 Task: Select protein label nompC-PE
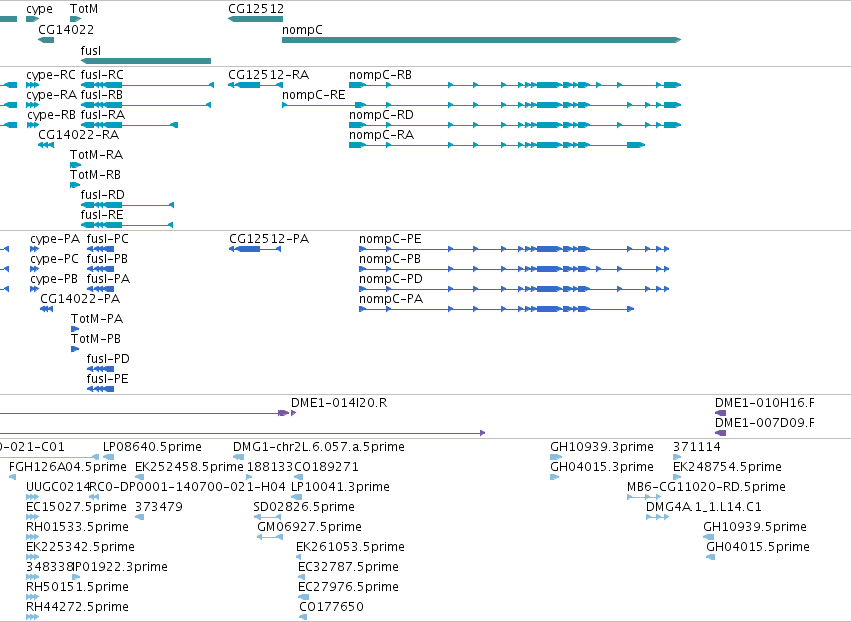(x=390, y=239)
